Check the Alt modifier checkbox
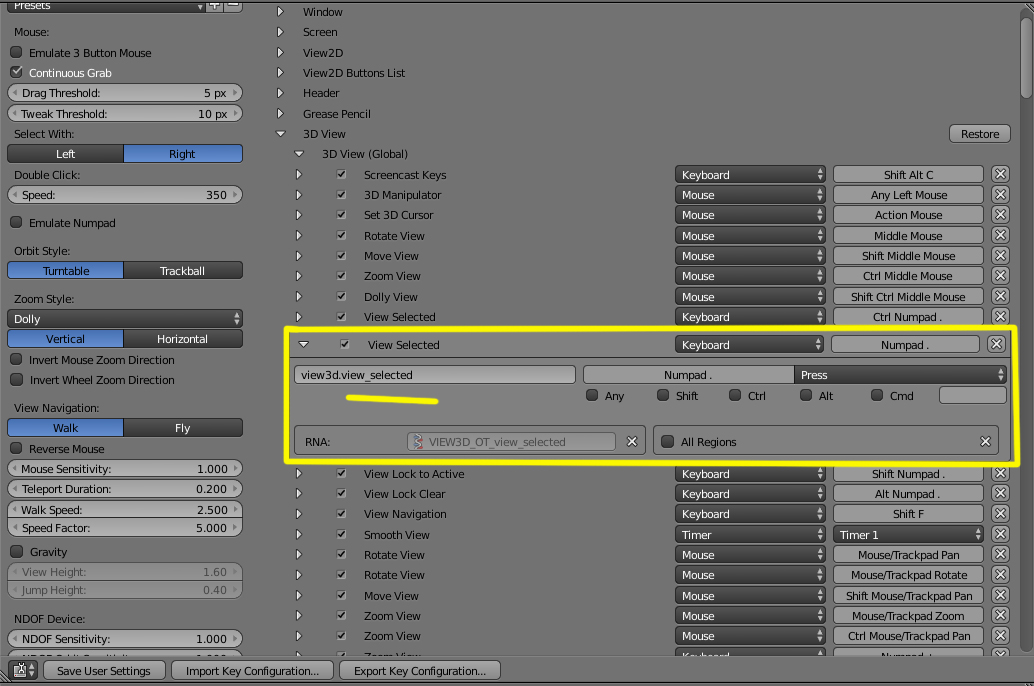The height and width of the screenshot is (686, 1034). (806, 395)
